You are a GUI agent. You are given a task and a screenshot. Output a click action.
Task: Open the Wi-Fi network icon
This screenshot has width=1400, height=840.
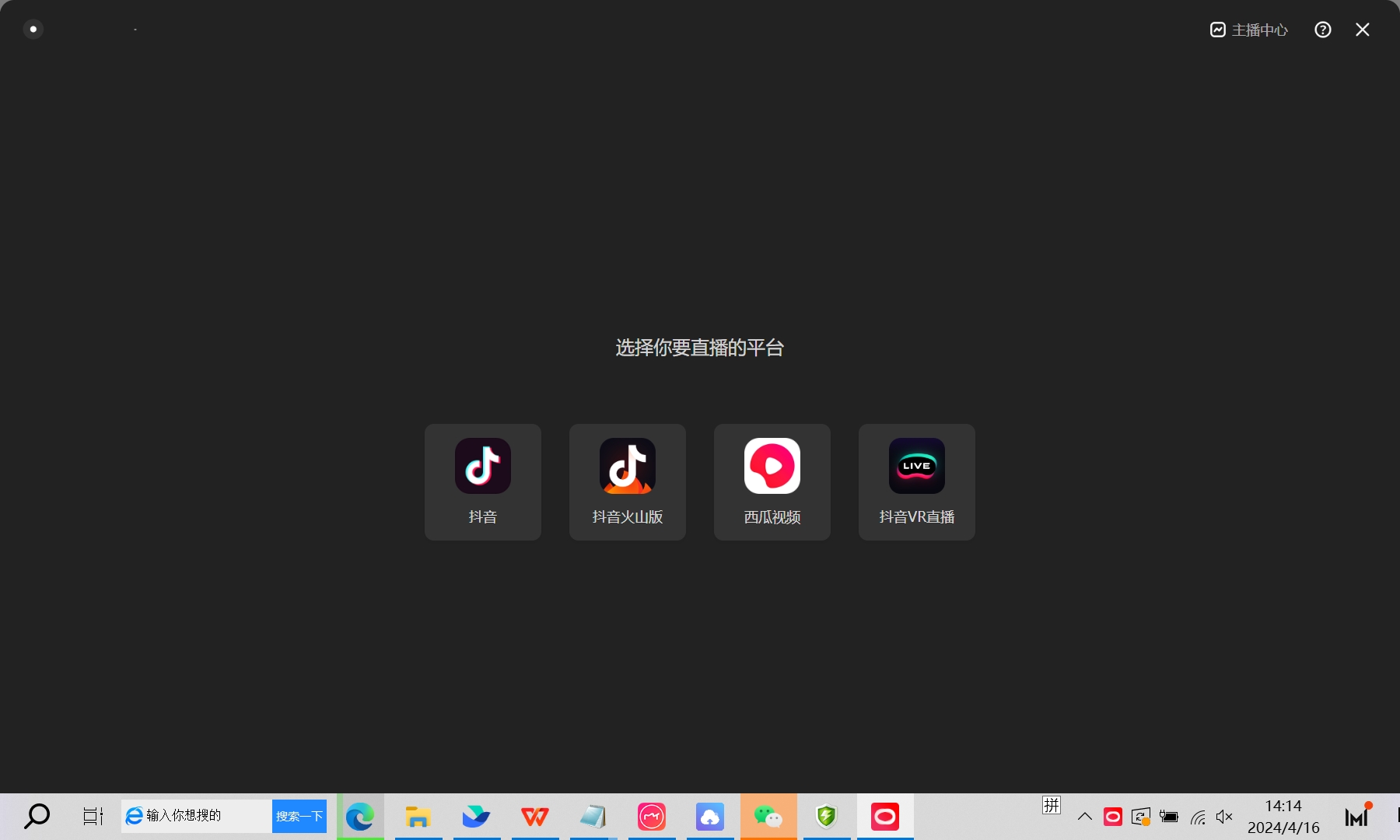point(1198,817)
